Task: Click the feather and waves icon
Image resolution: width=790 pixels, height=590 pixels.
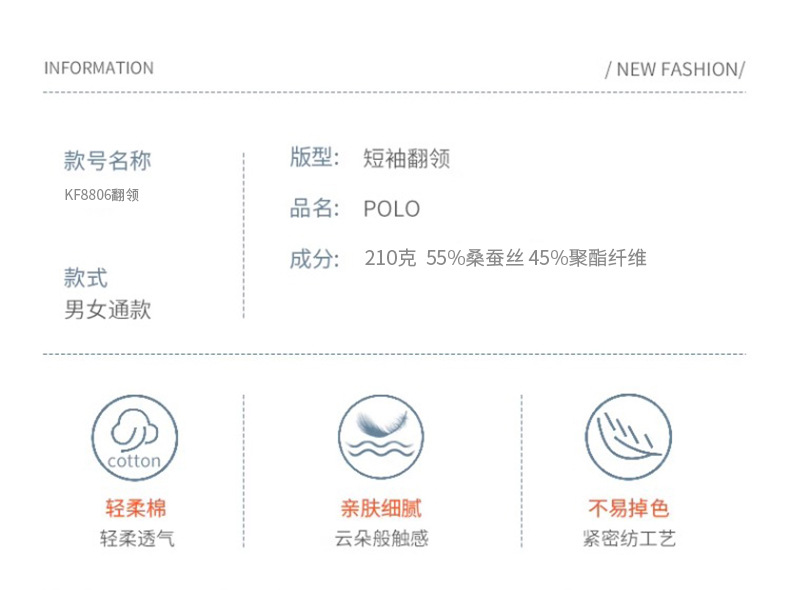Action: point(381,438)
